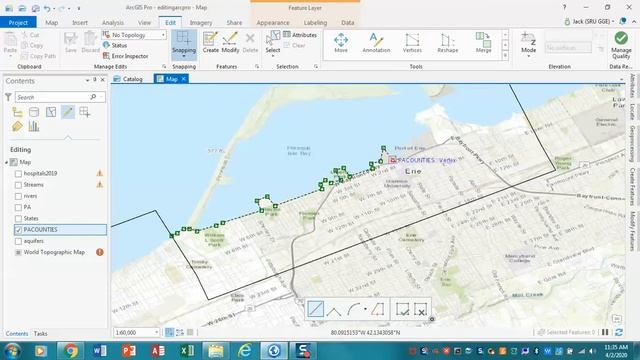The image size is (640, 360).
Task: Click Finish on the edit toolbar
Action: (x=402, y=309)
